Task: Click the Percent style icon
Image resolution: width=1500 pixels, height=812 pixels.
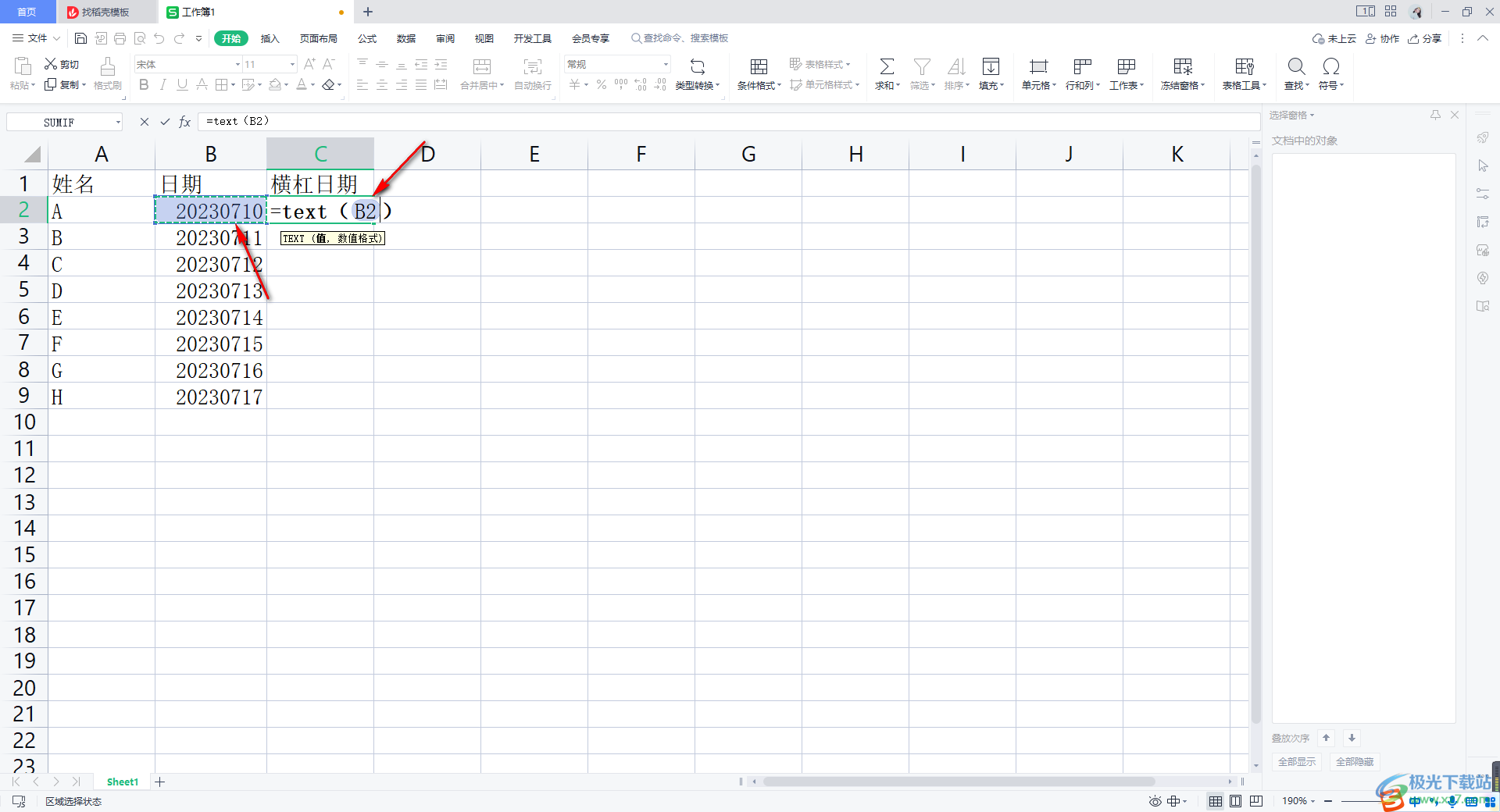Action: [602, 84]
